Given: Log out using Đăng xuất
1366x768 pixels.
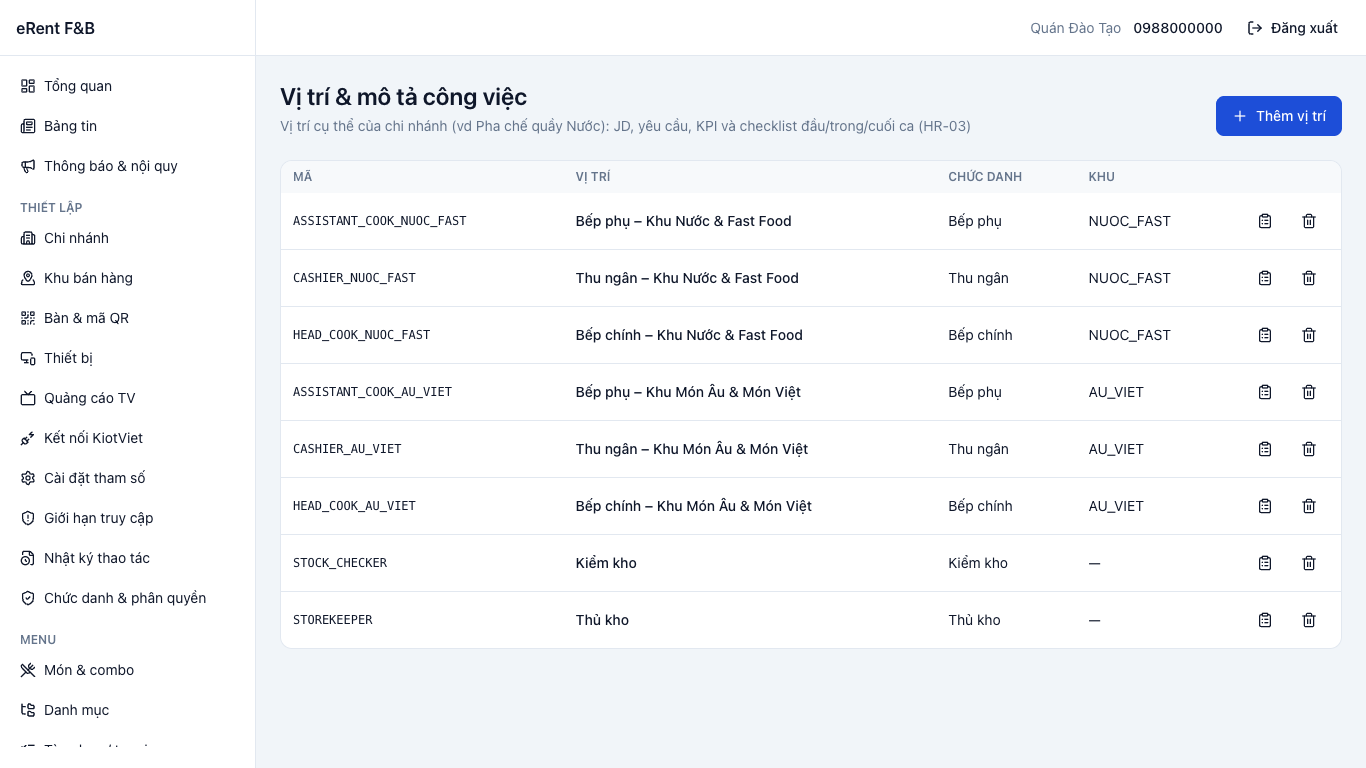Looking at the screenshot, I should (1293, 28).
